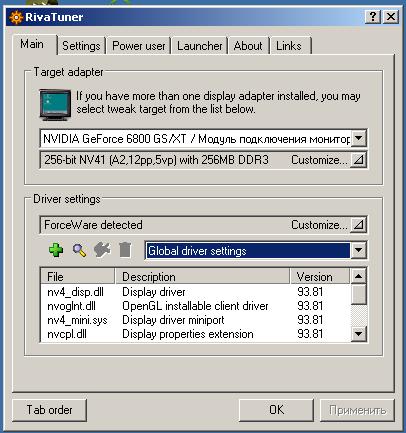The image size is (406, 433).
Task: Click the question mark help button
Action: tap(373, 16)
